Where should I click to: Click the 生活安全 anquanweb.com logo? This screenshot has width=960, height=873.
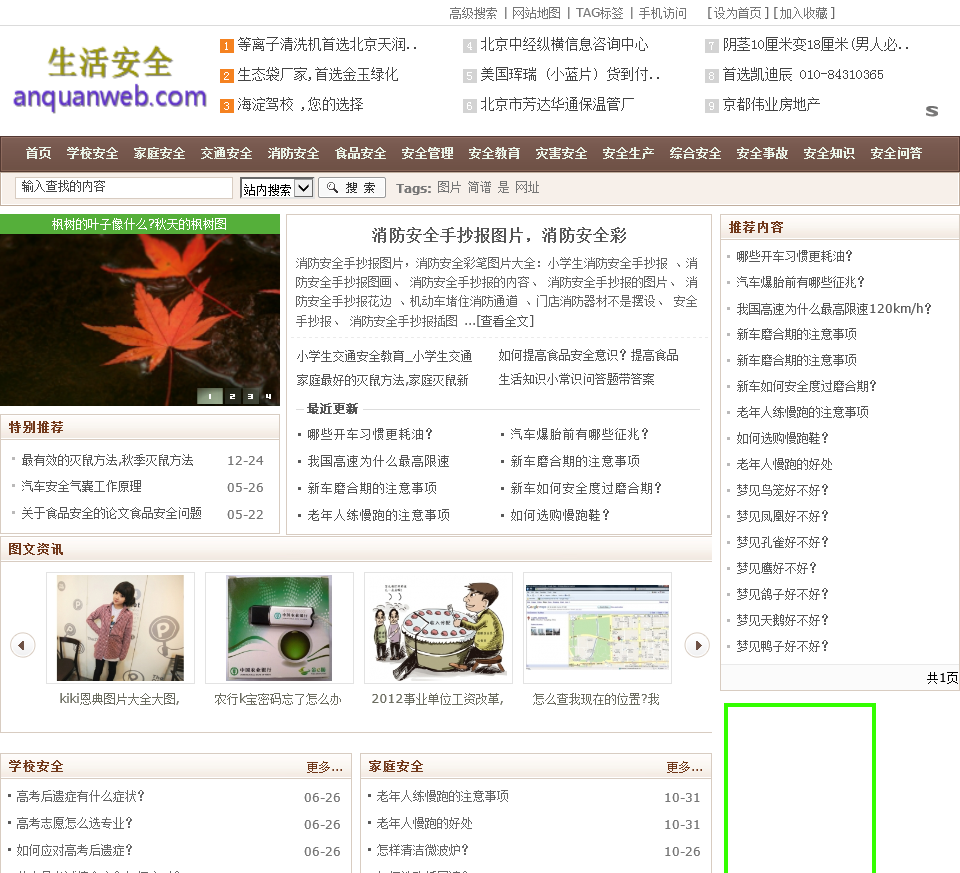pos(110,78)
